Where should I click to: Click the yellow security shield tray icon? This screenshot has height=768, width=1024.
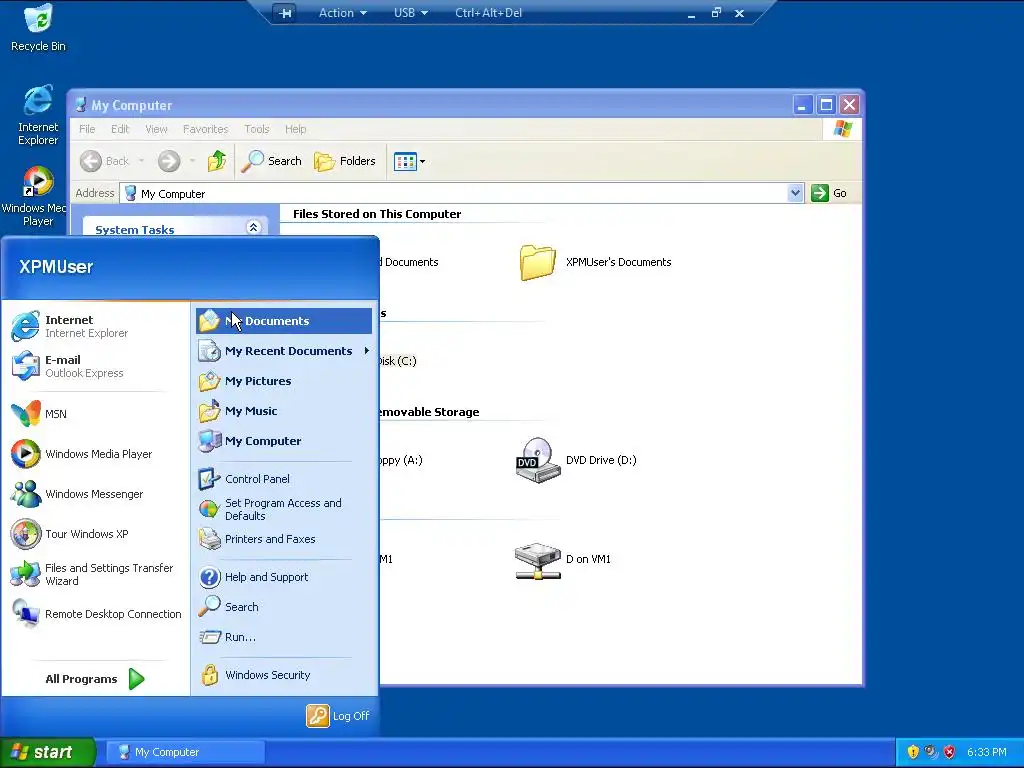913,752
